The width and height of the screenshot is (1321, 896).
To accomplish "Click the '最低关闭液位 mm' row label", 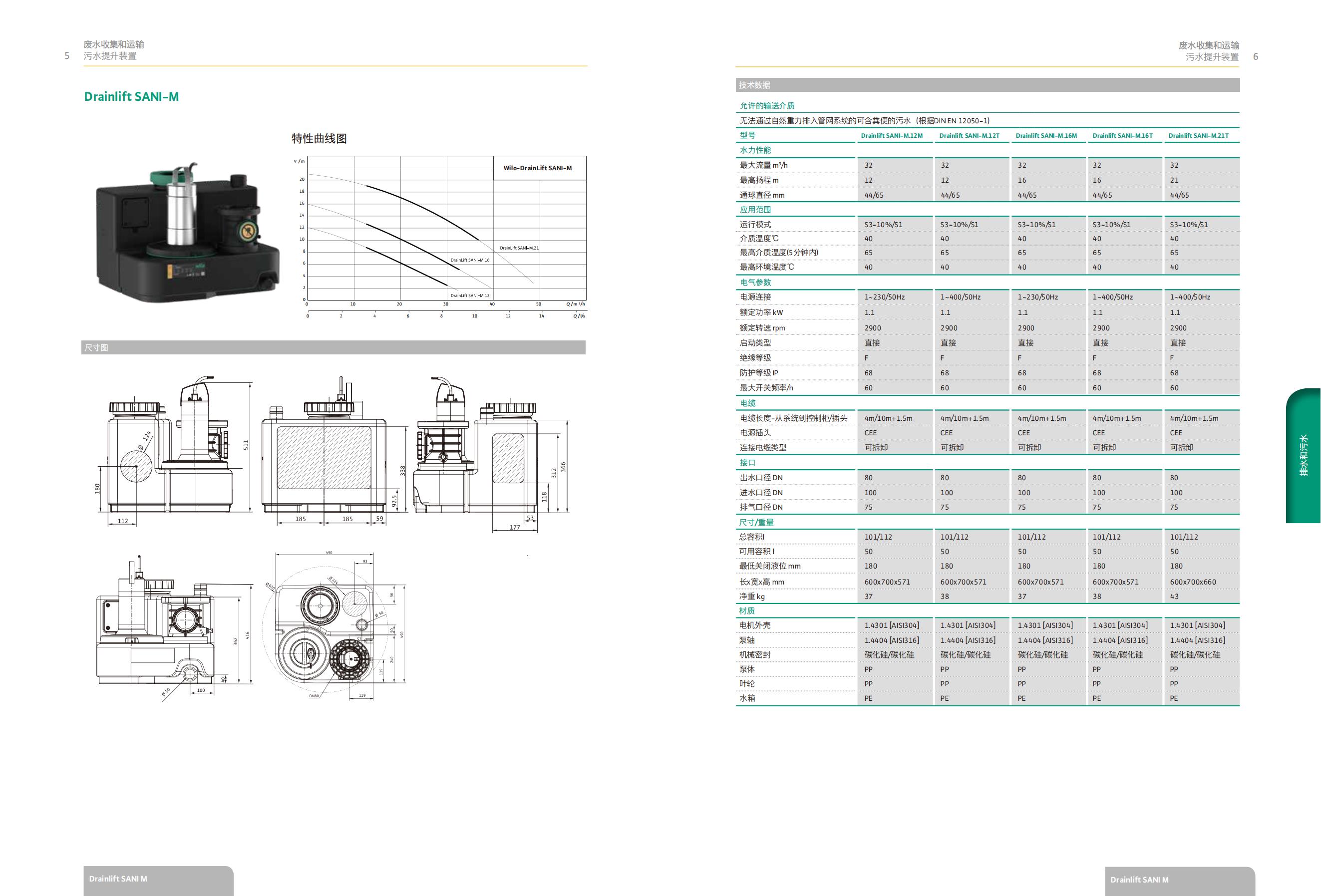I will point(770,566).
